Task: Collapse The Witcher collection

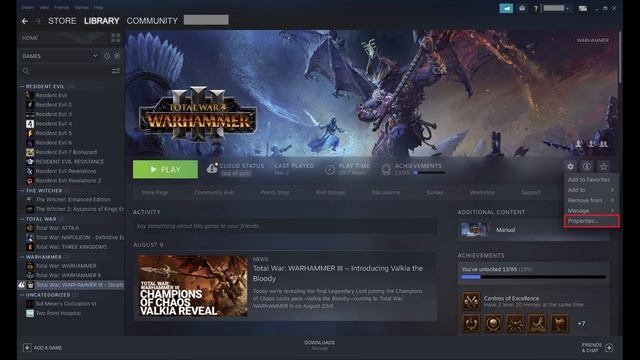Action: pyautogui.click(x=22, y=191)
